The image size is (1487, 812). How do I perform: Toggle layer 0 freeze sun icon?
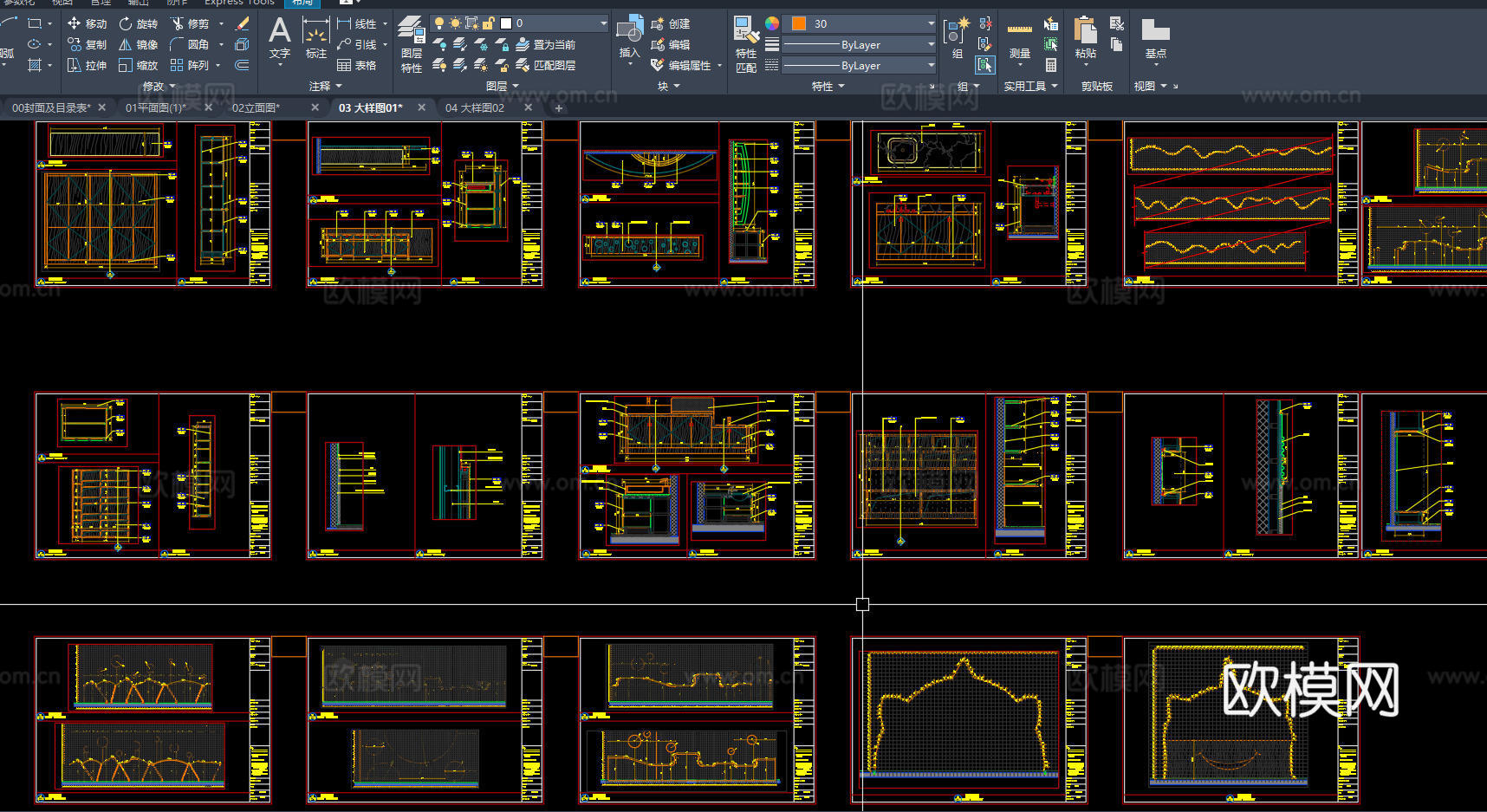click(x=455, y=23)
